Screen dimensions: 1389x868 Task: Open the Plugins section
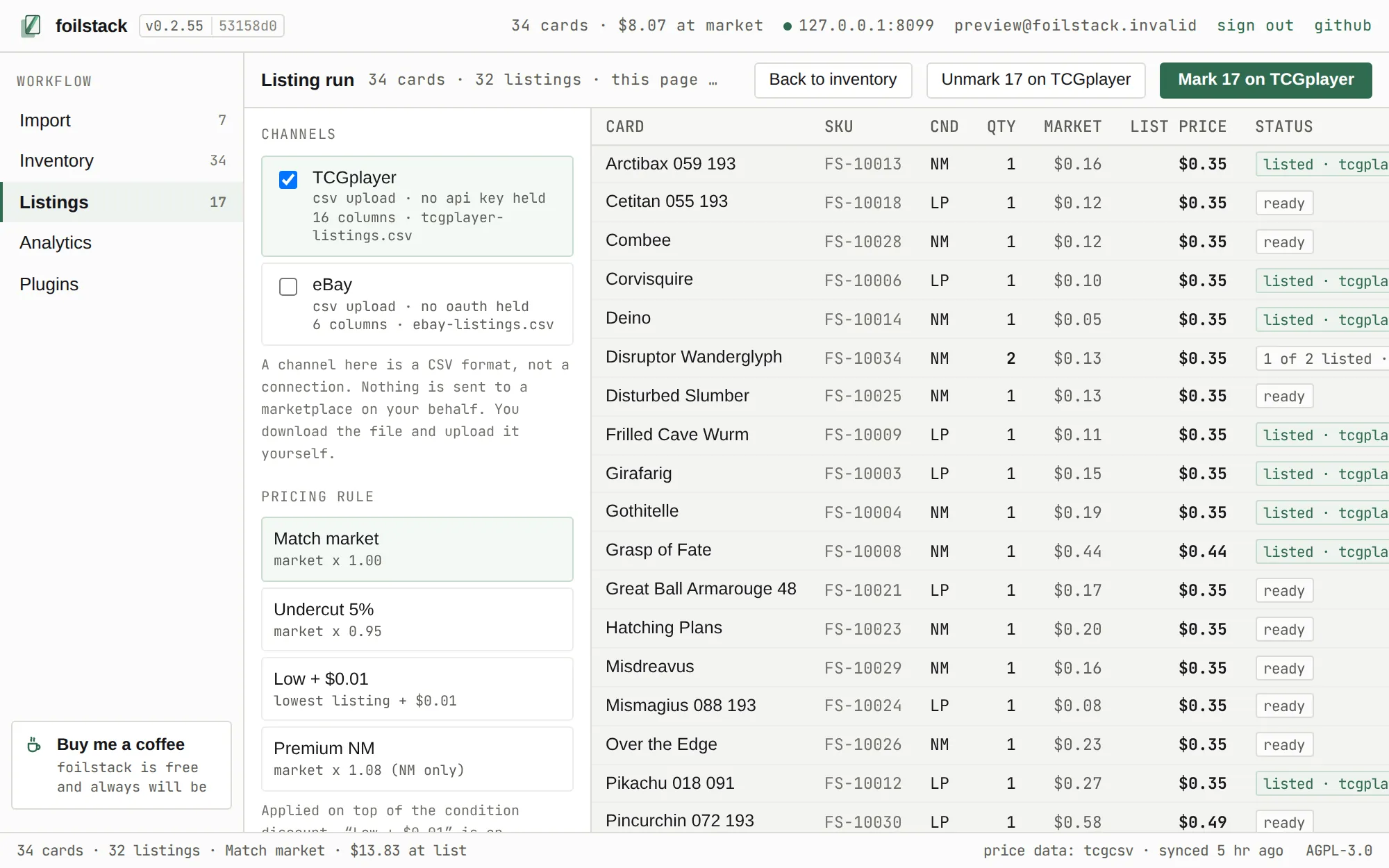(x=122, y=284)
